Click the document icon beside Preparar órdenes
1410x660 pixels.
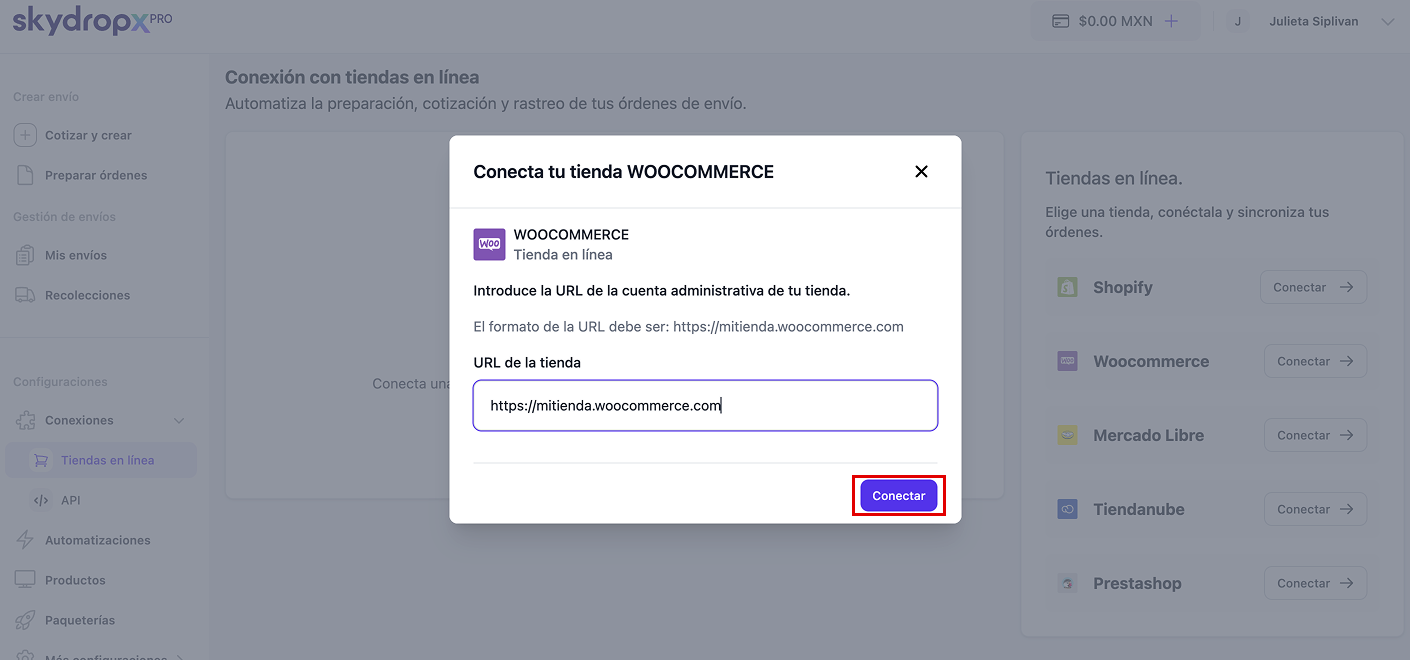tap(25, 175)
